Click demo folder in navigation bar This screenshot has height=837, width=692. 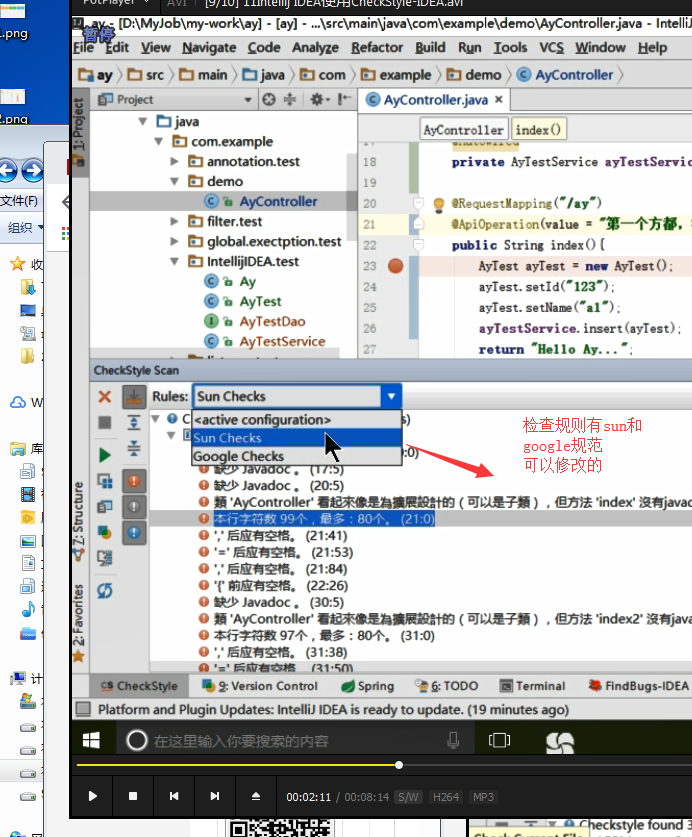[475, 75]
